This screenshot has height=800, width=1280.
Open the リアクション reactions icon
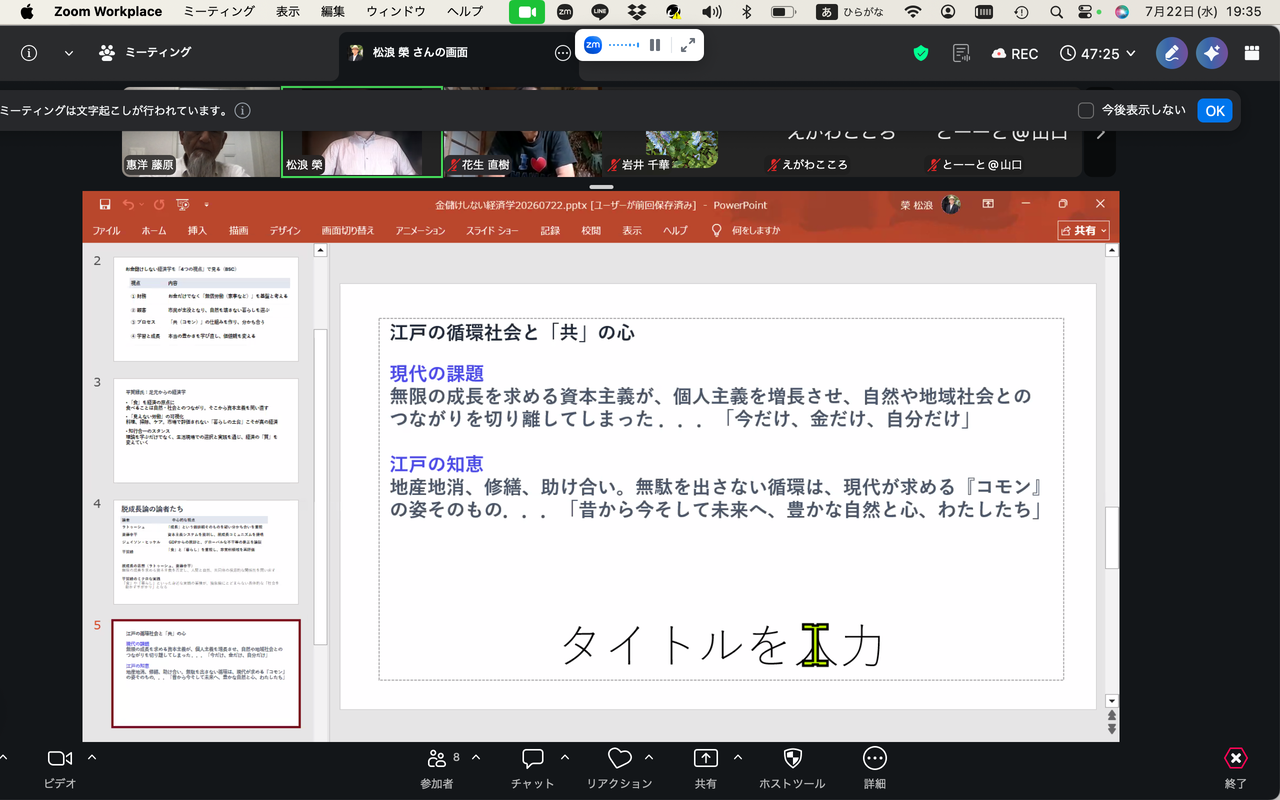(x=619, y=769)
